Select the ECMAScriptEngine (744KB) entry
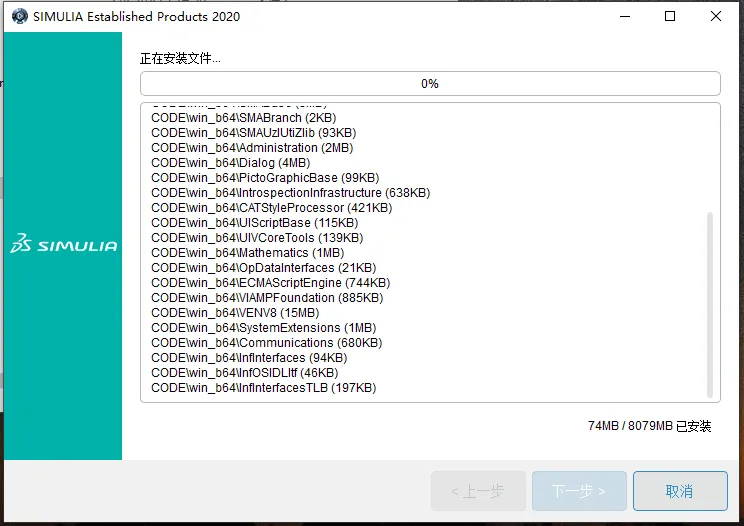Image resolution: width=744 pixels, height=526 pixels. (x=270, y=283)
